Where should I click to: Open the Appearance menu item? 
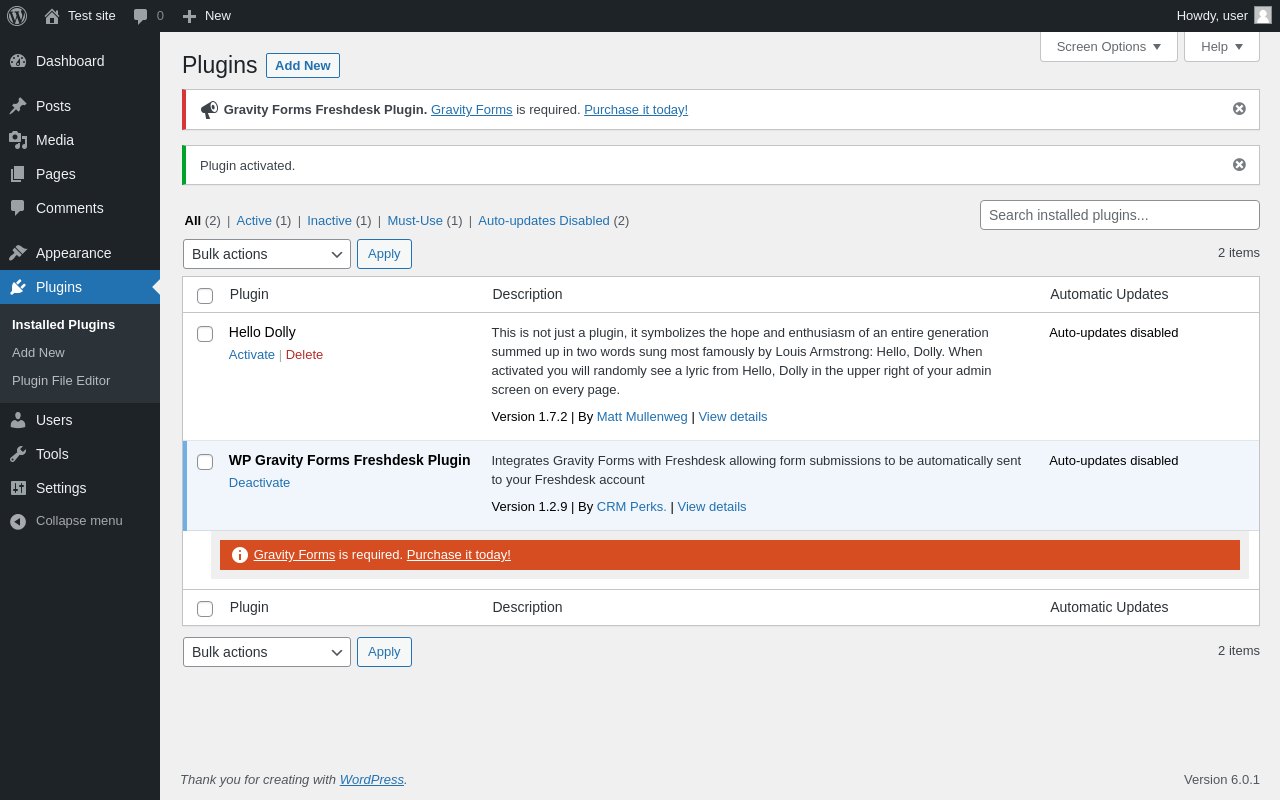point(80,253)
